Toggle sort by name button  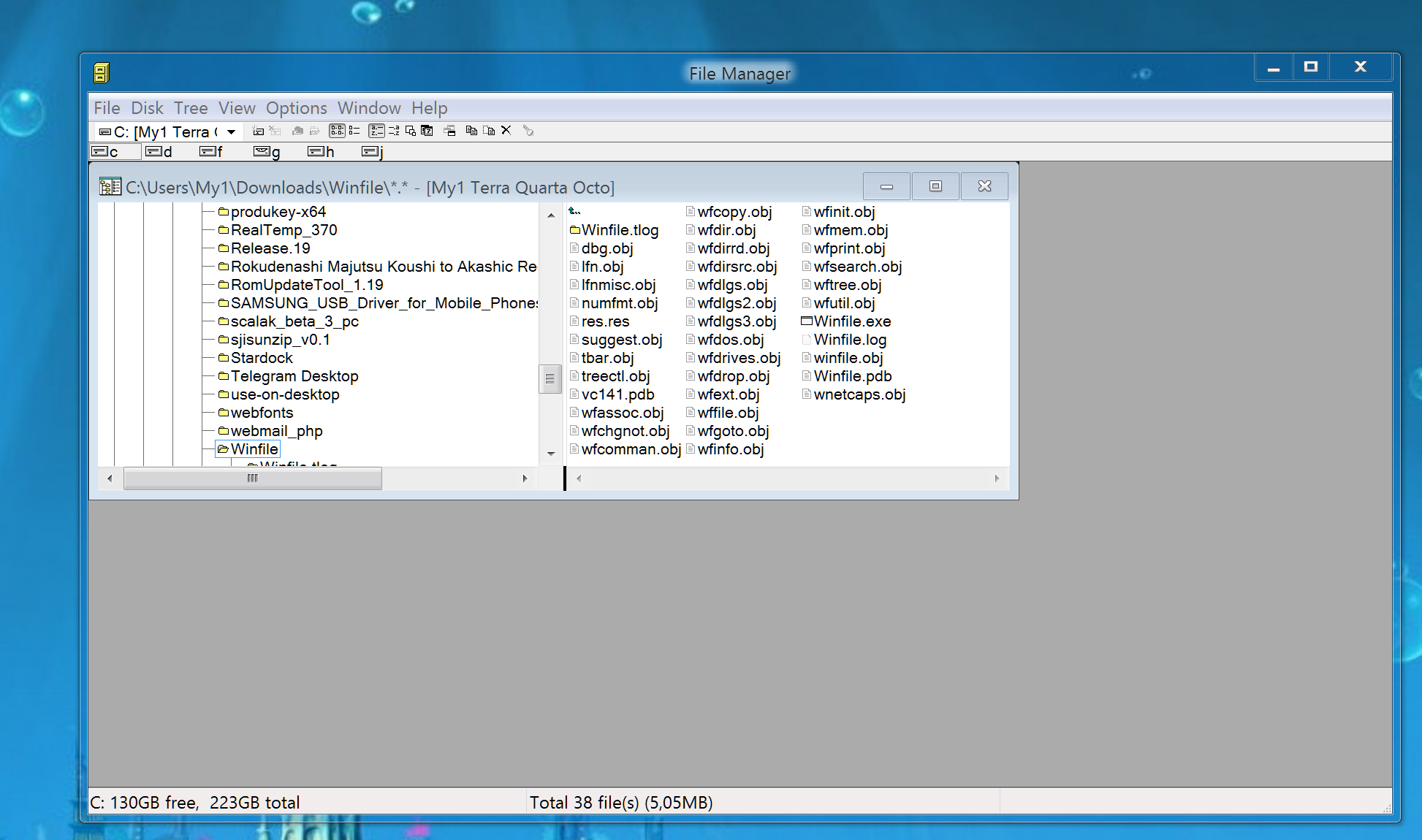point(376,131)
